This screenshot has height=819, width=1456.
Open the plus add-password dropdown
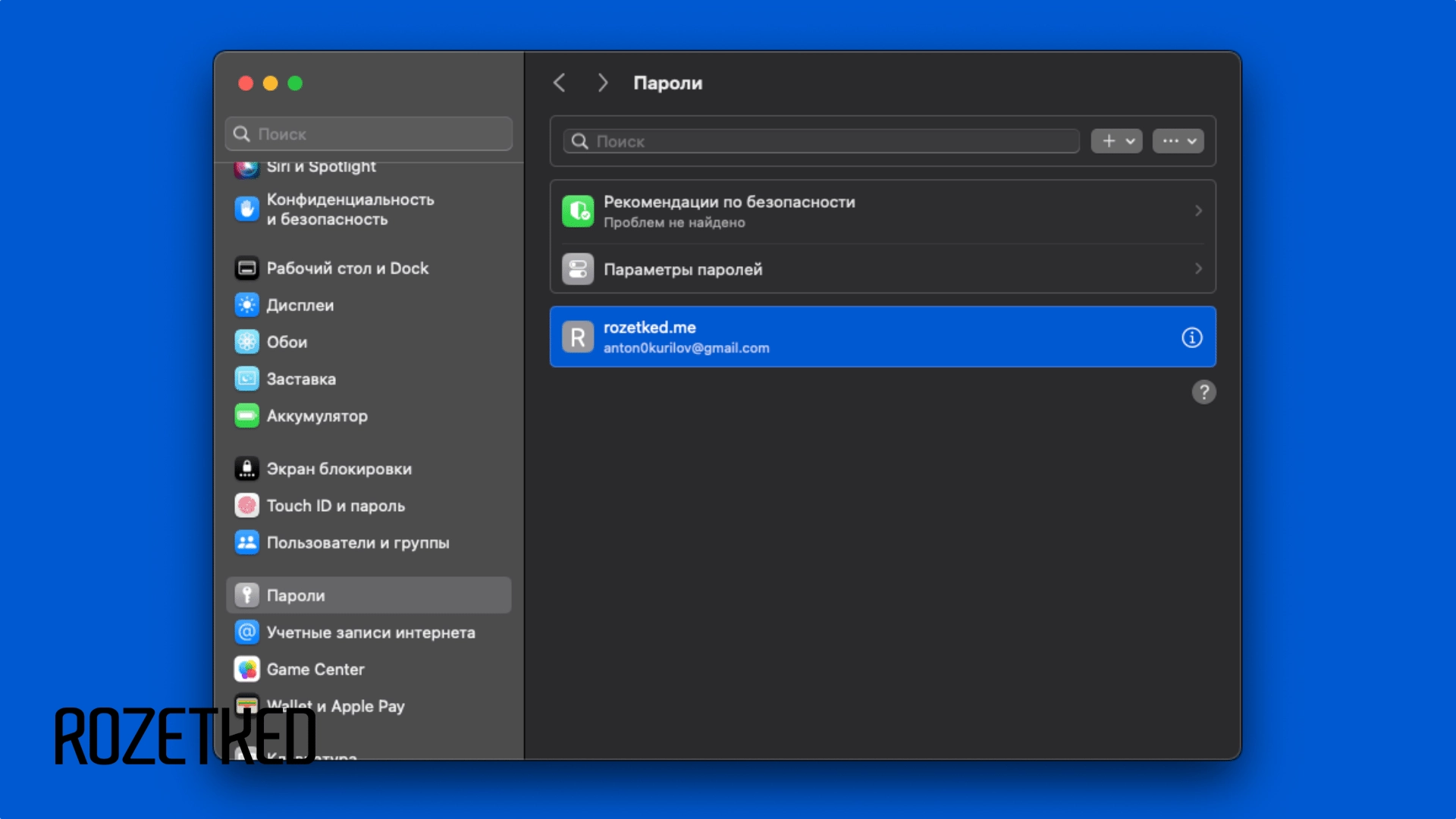1116,141
